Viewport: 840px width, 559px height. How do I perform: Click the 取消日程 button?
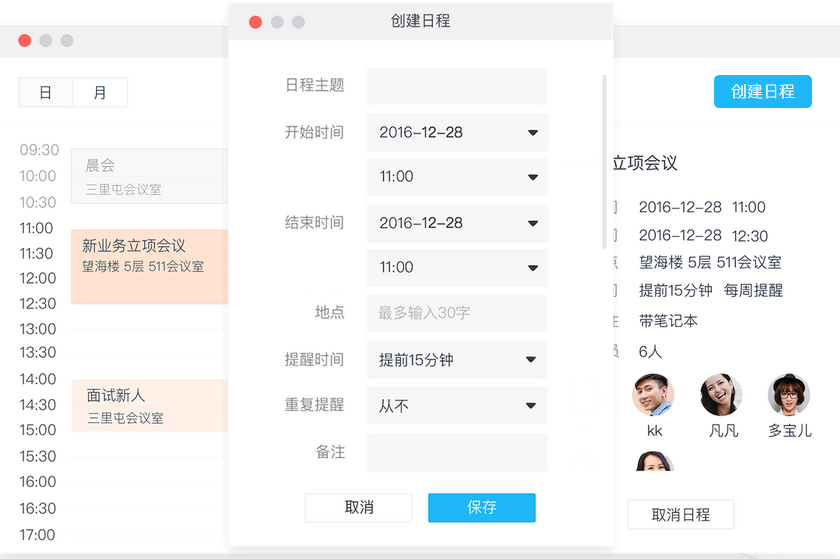coord(680,515)
